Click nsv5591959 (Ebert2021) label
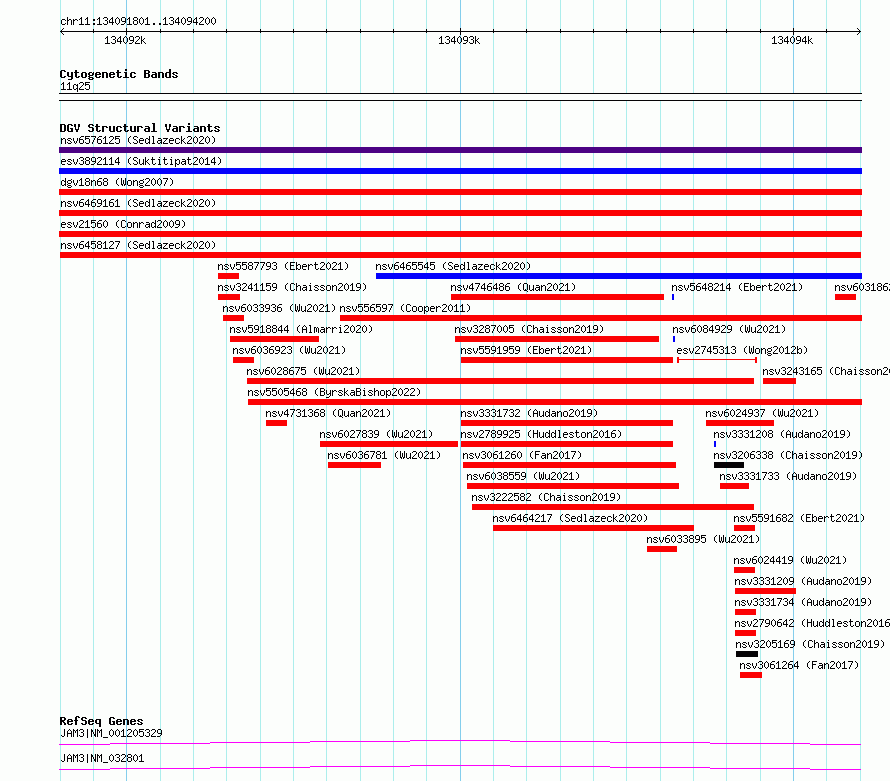 click(526, 350)
